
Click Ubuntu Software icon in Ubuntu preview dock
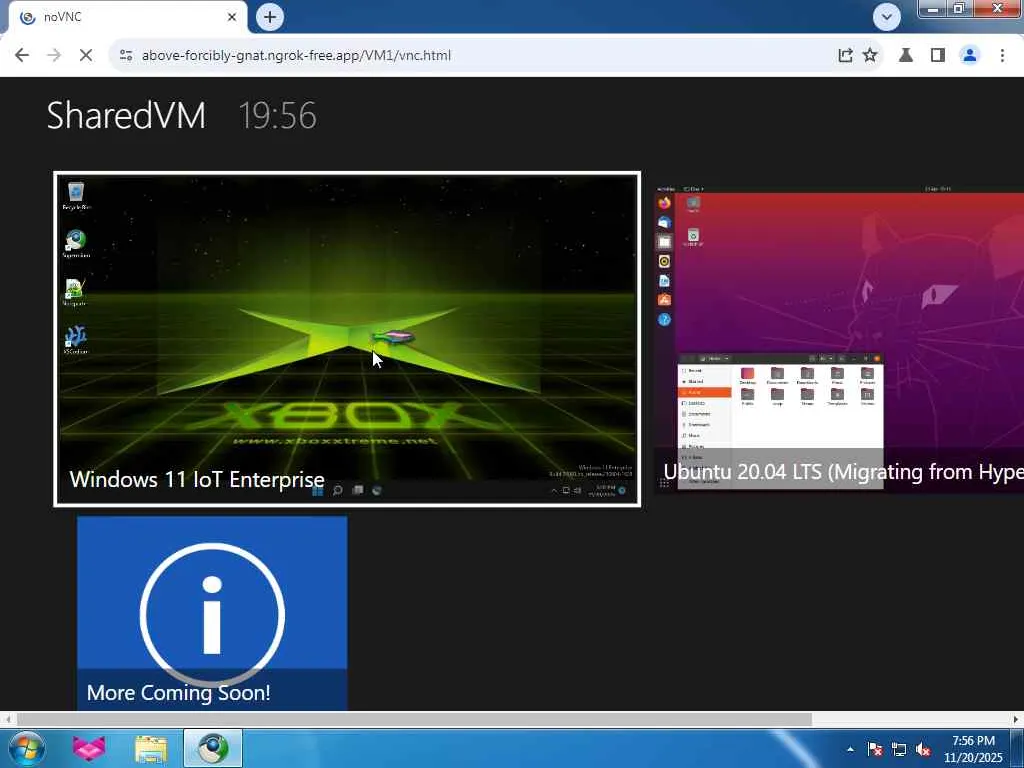(x=664, y=300)
